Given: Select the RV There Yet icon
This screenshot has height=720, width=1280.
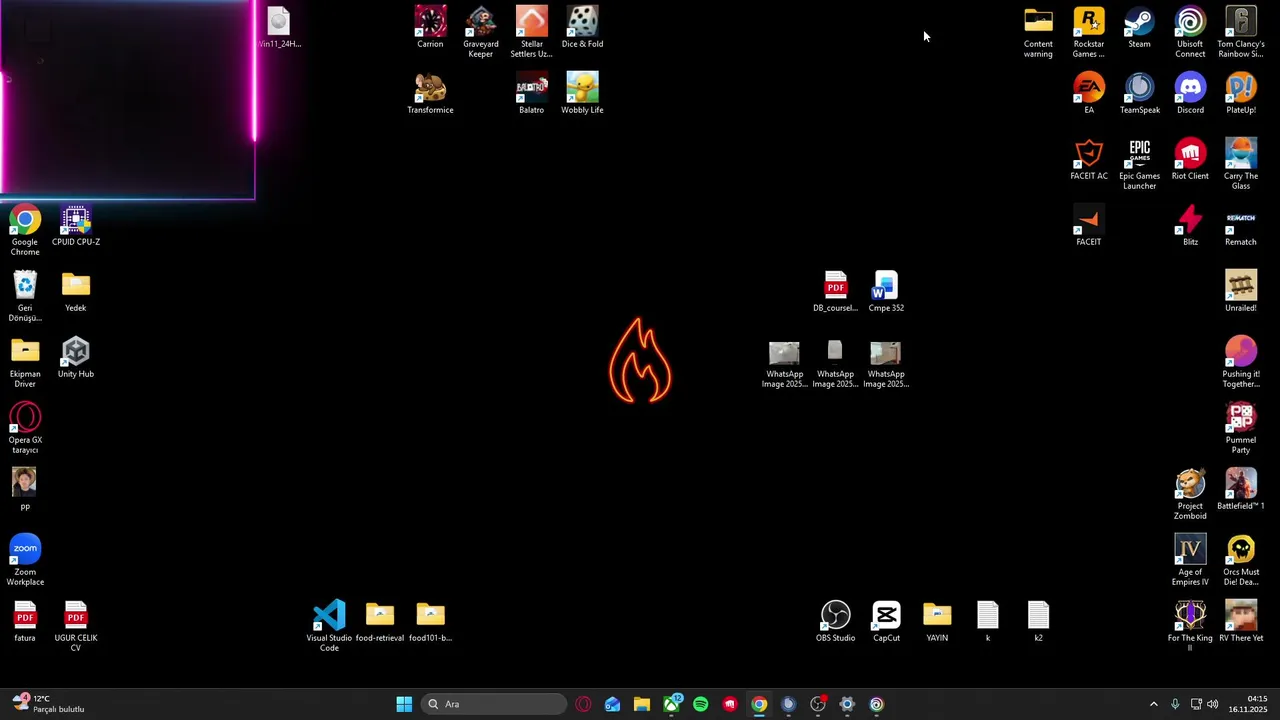Looking at the screenshot, I should pos(1241,621).
